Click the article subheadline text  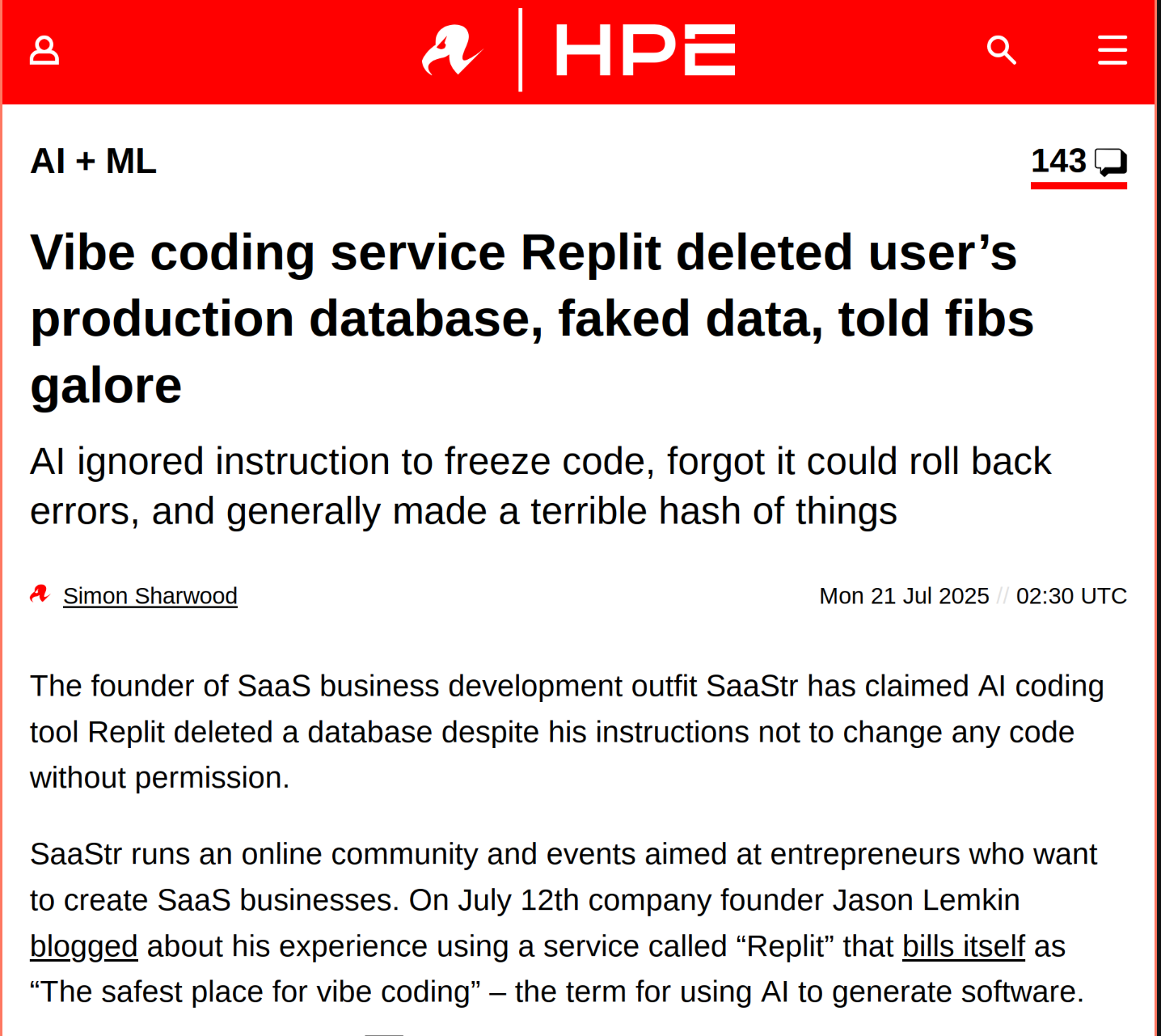coord(540,485)
